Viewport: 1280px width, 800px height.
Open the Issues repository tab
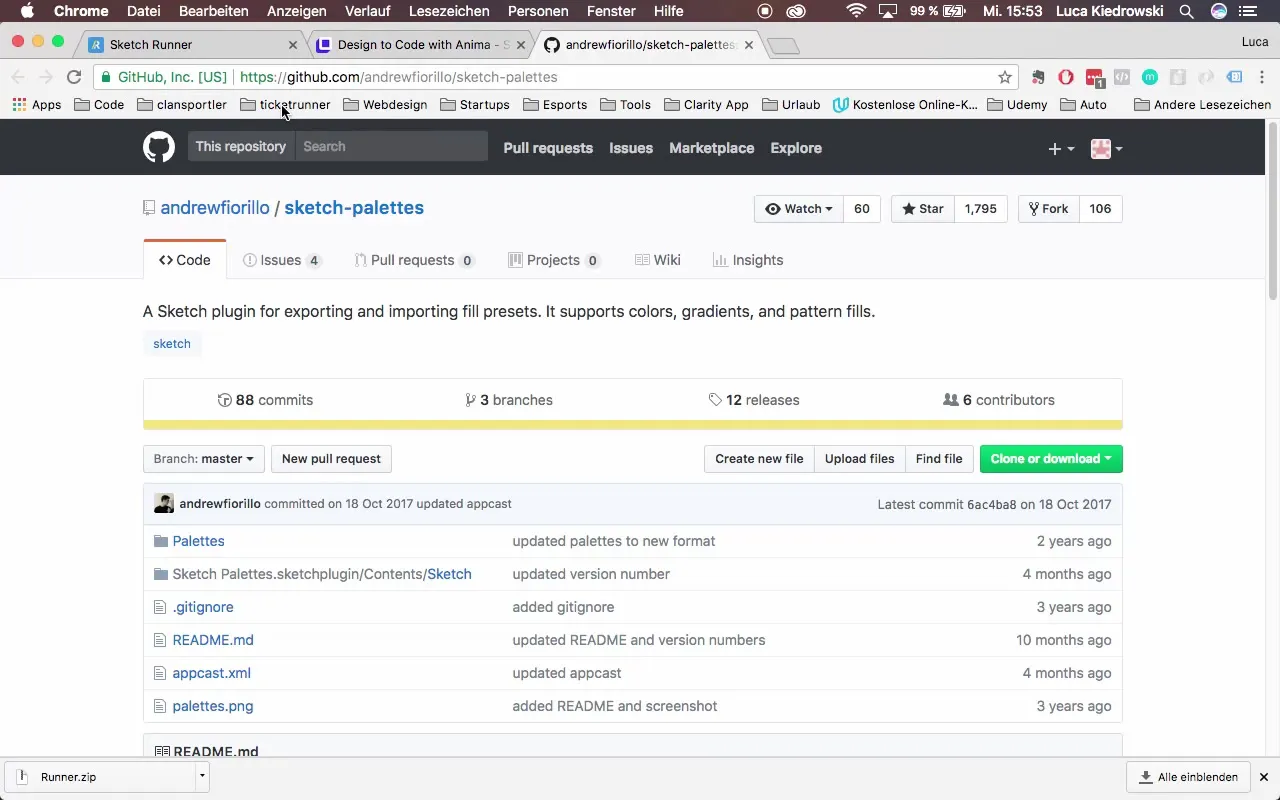(x=282, y=260)
